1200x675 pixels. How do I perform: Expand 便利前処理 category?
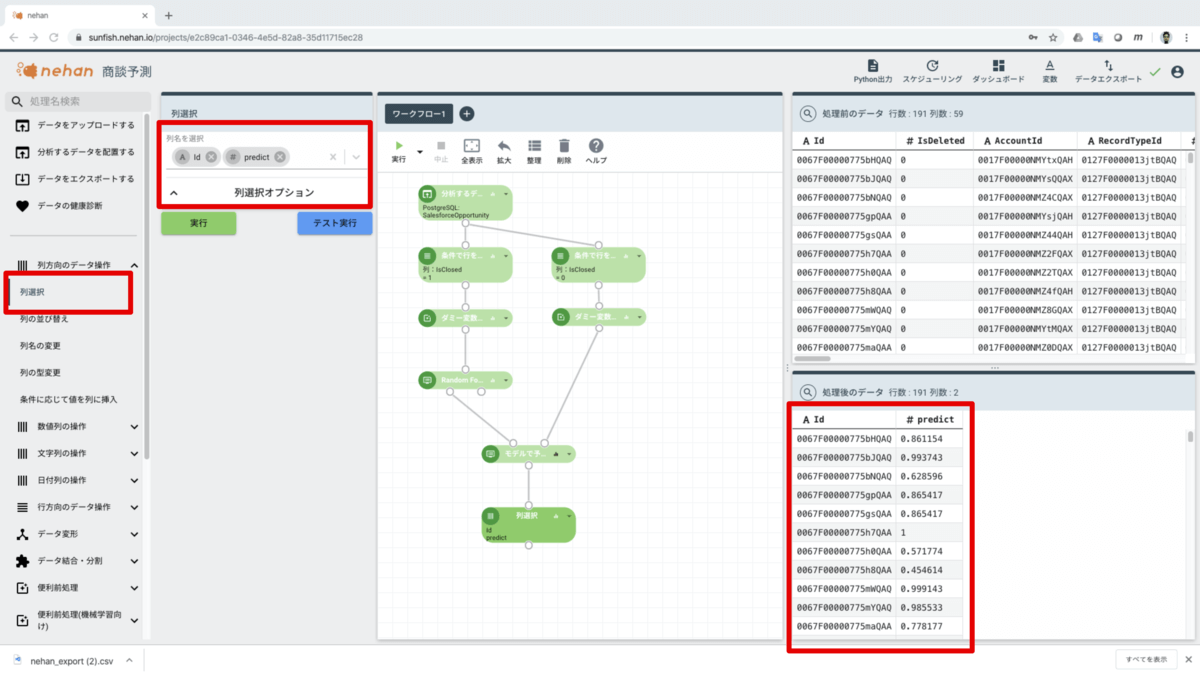point(134,588)
